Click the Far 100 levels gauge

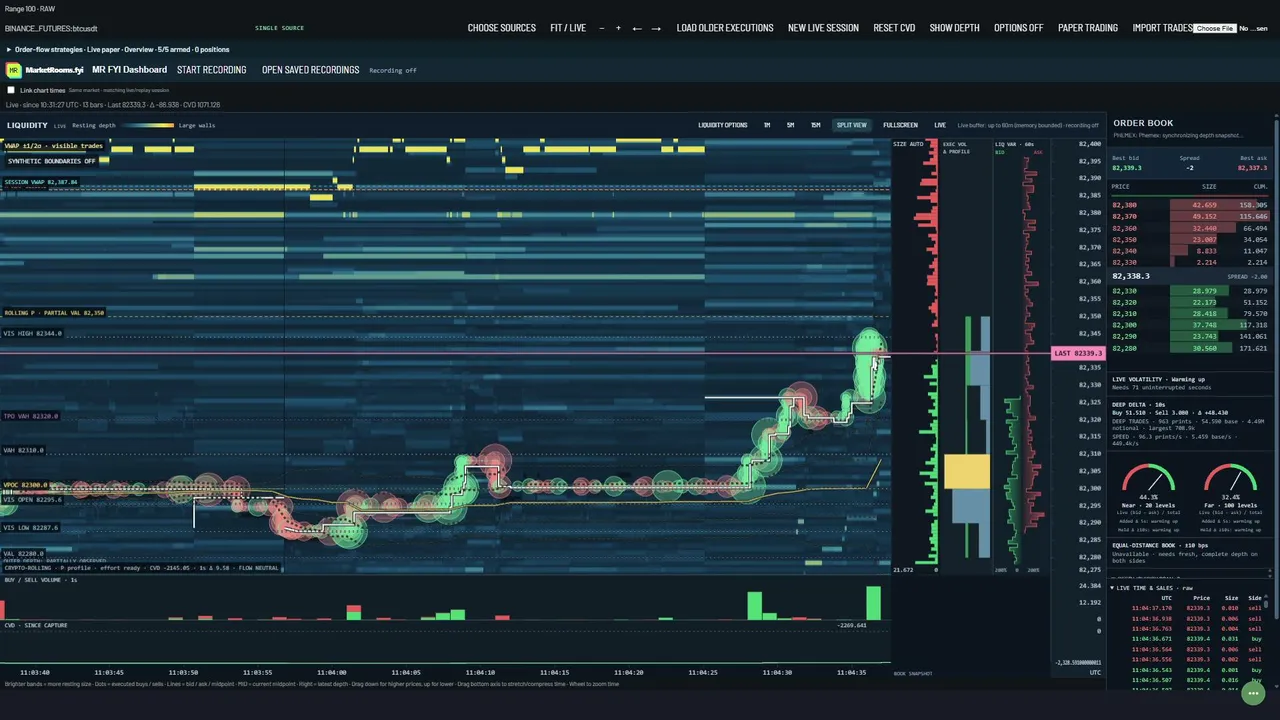[1231, 480]
